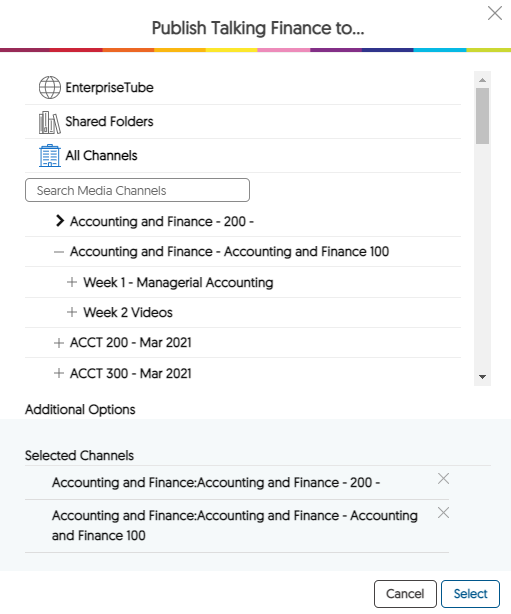Screen dimensions: 511x614
Task: Click the All Channels building icon
Action: (50, 155)
